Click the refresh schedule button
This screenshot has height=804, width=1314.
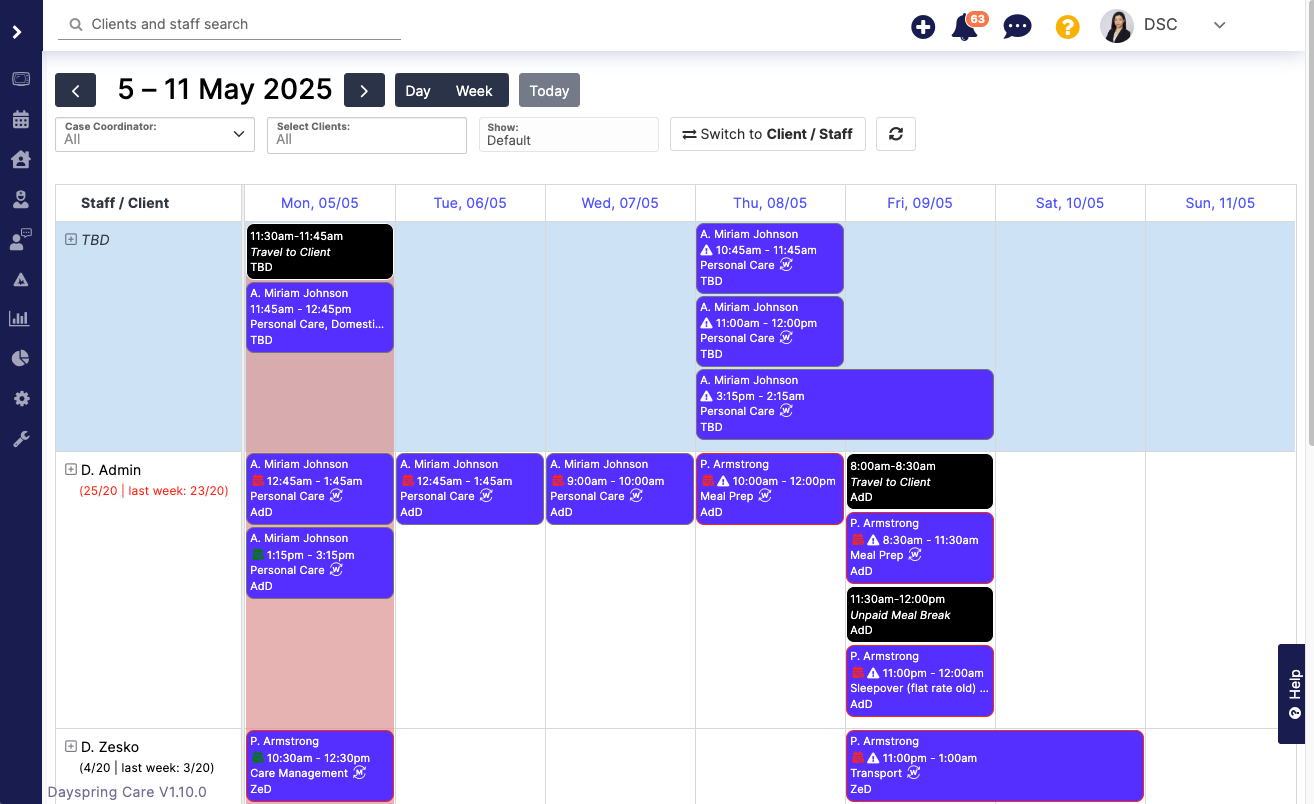896,134
